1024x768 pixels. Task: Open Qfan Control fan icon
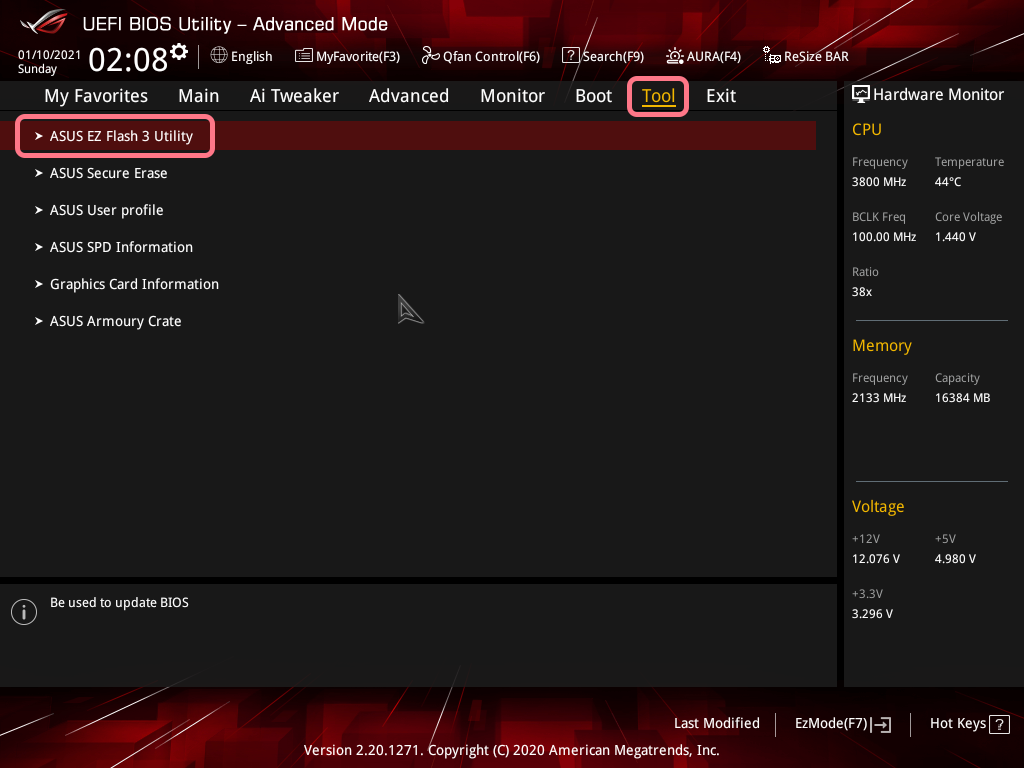point(430,56)
